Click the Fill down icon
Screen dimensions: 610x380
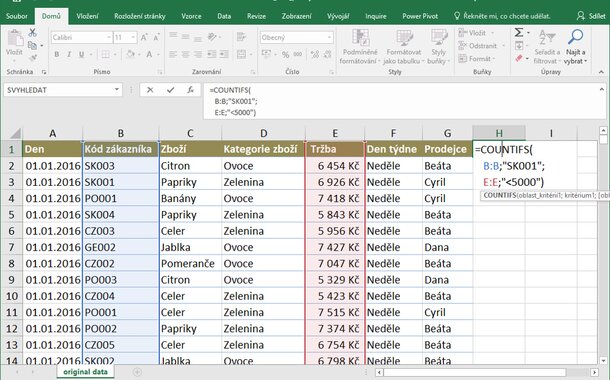pos(519,46)
